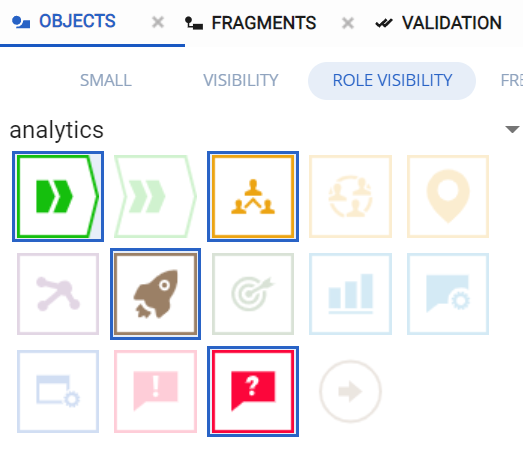Select the faded people circle group object

[x=351, y=196]
